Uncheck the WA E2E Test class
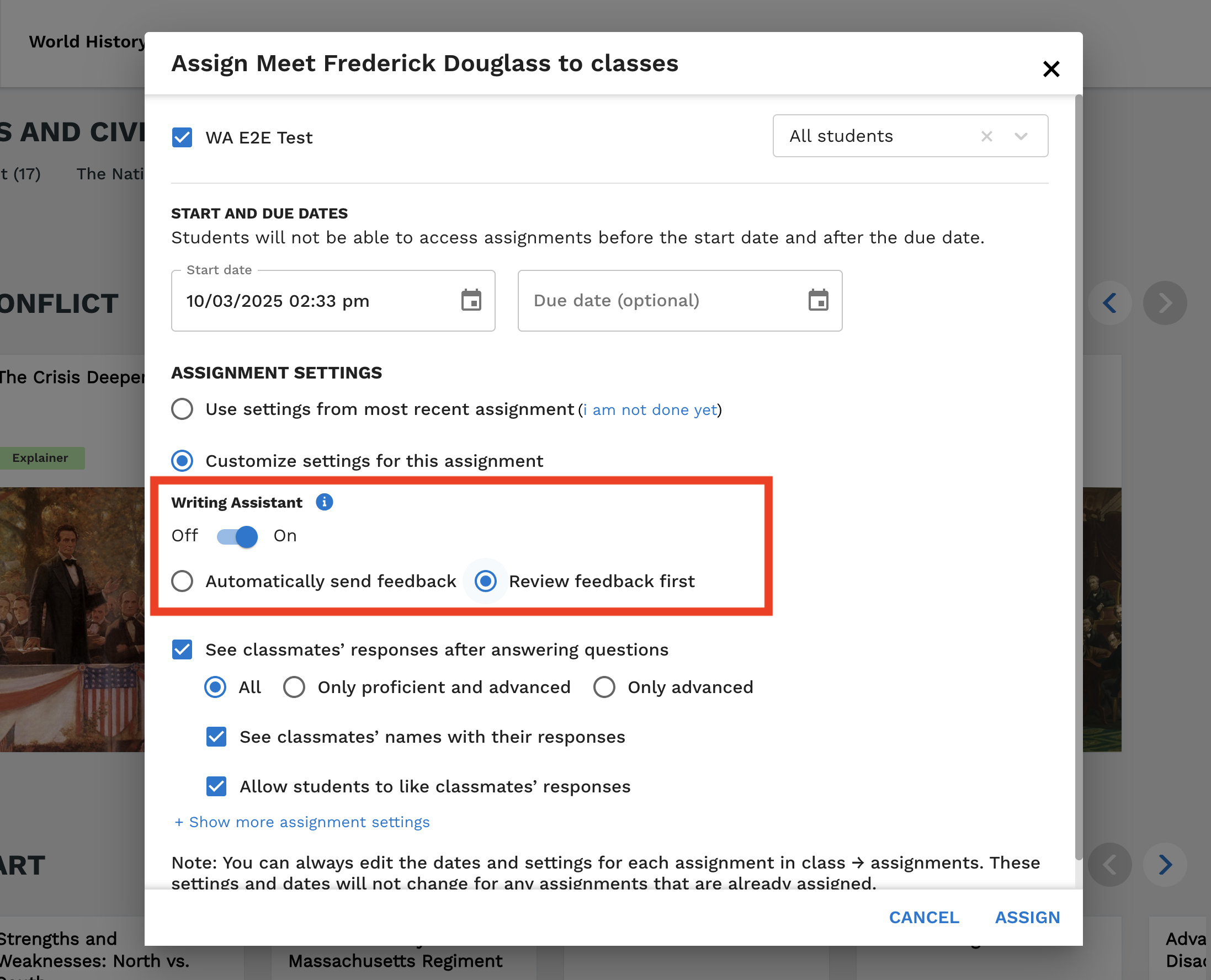Image resolution: width=1211 pixels, height=980 pixels. [182, 137]
